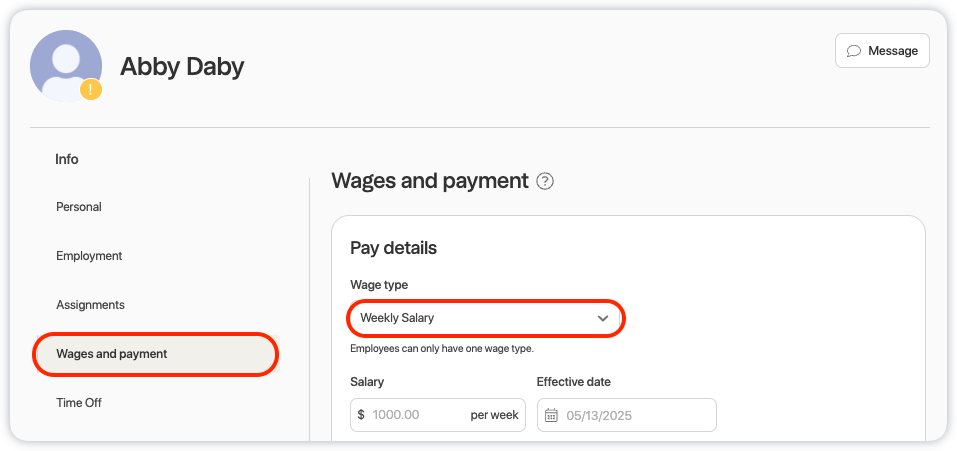This screenshot has width=957, height=451.
Task: Select Assignments in the sidebar
Action: (x=90, y=305)
